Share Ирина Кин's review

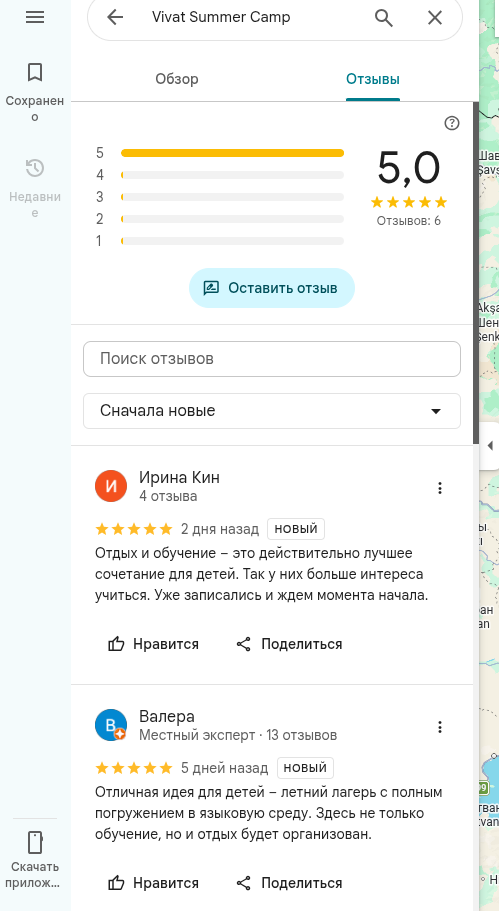[x=289, y=644]
